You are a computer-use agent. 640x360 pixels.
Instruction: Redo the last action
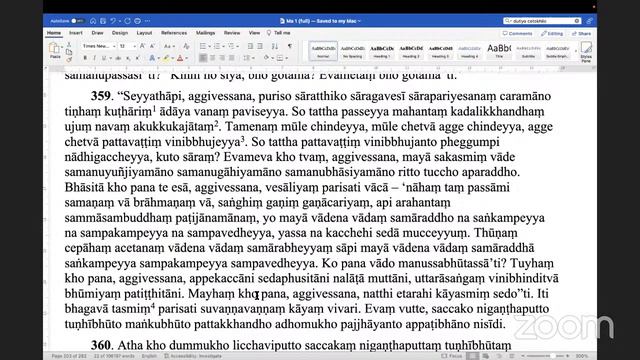pyautogui.click(x=128, y=21)
